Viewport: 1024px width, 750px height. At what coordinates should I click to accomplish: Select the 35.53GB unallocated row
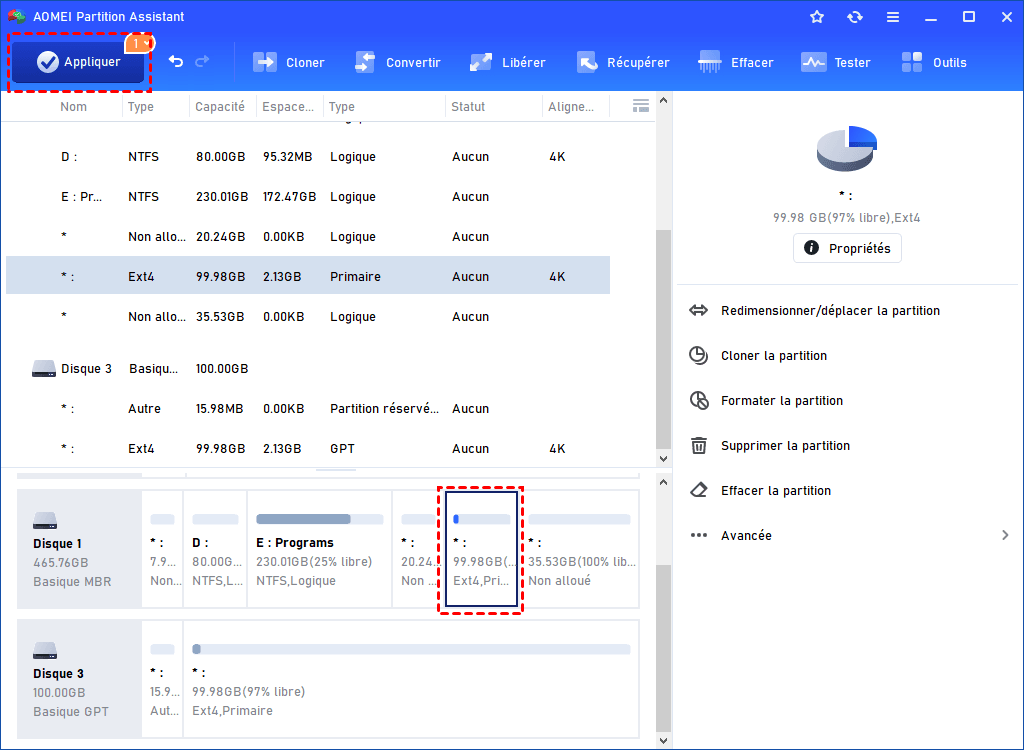tap(308, 316)
